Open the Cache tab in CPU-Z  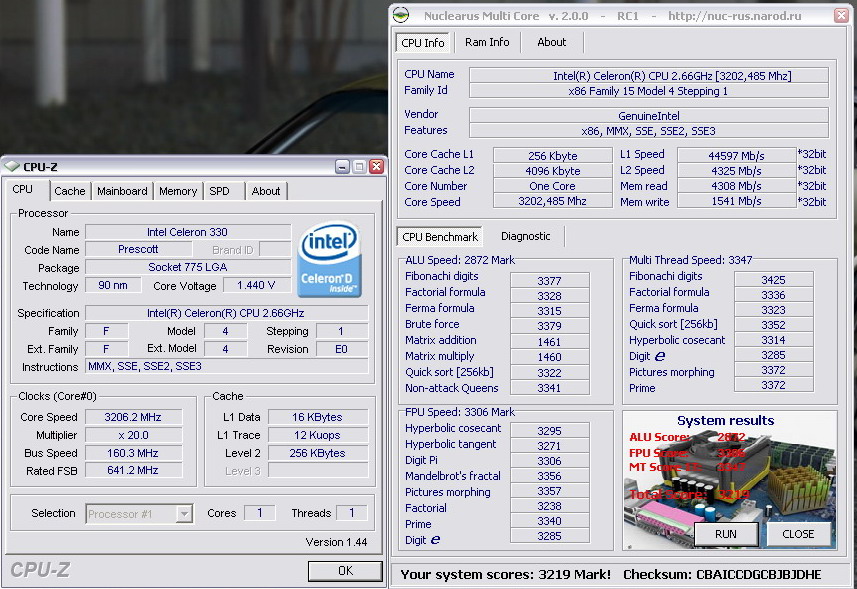tap(69, 191)
